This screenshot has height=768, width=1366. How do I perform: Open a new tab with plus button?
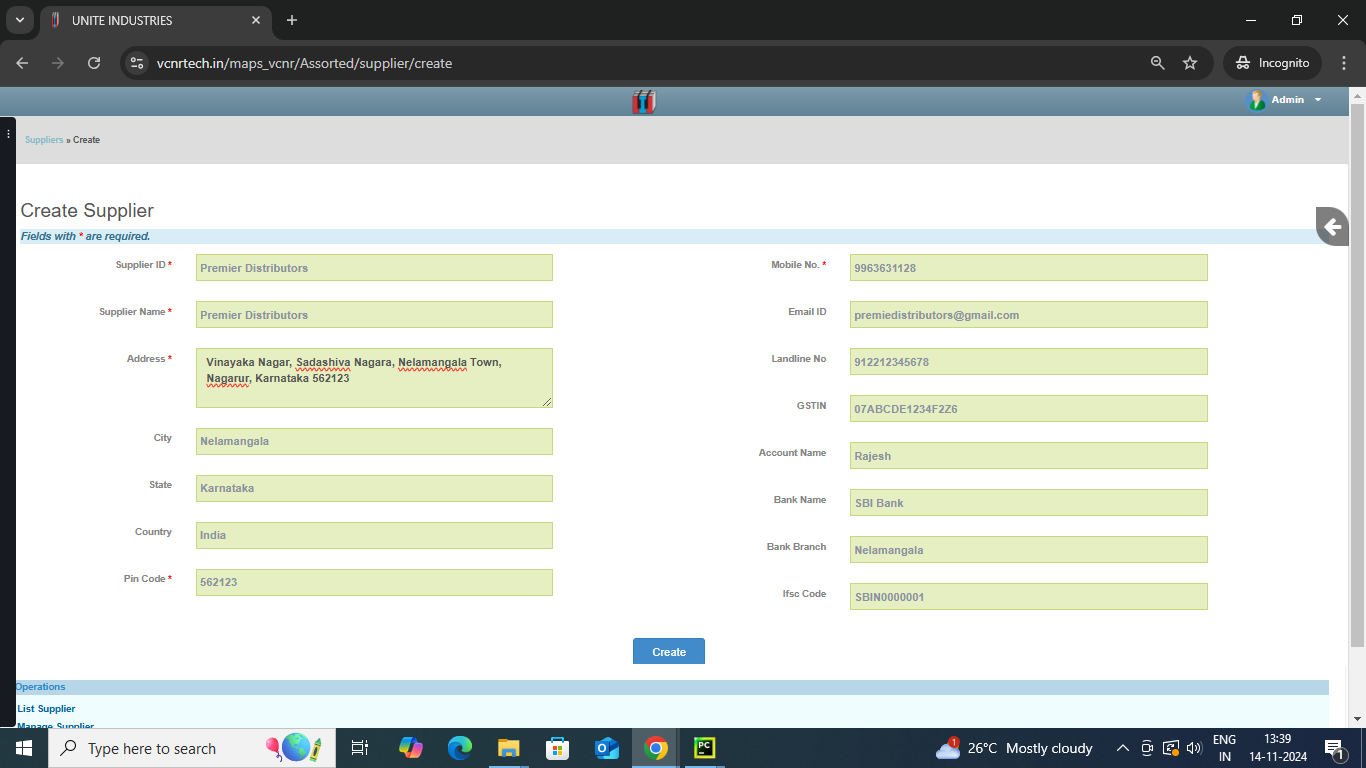[292, 20]
